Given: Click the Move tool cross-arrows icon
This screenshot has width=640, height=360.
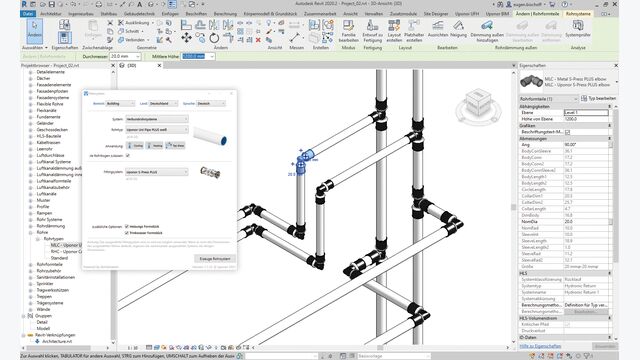Looking at the screenshot, I should (x=187, y=38).
